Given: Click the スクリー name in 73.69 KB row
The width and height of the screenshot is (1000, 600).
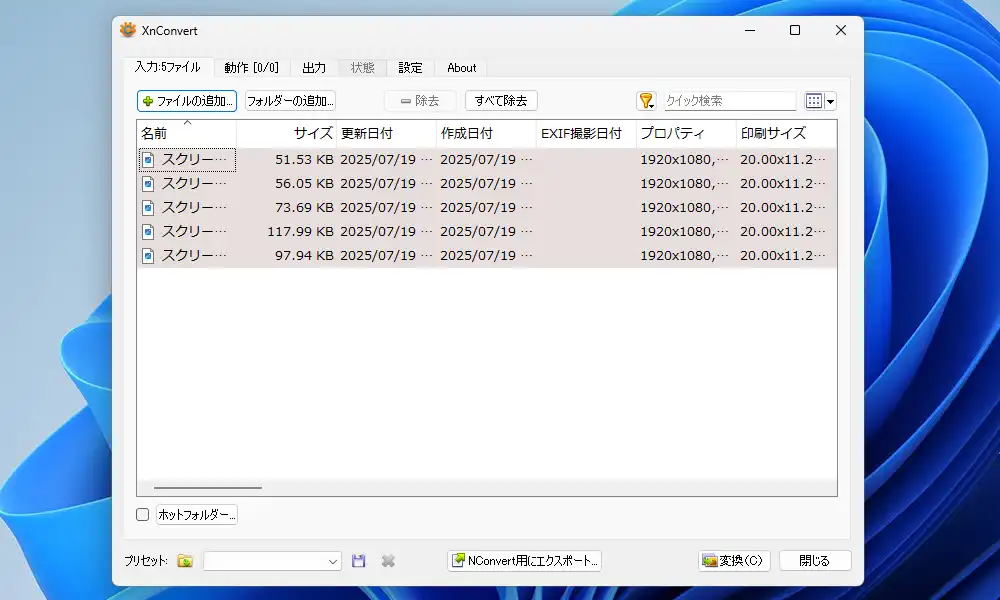Looking at the screenshot, I should tap(193, 207).
